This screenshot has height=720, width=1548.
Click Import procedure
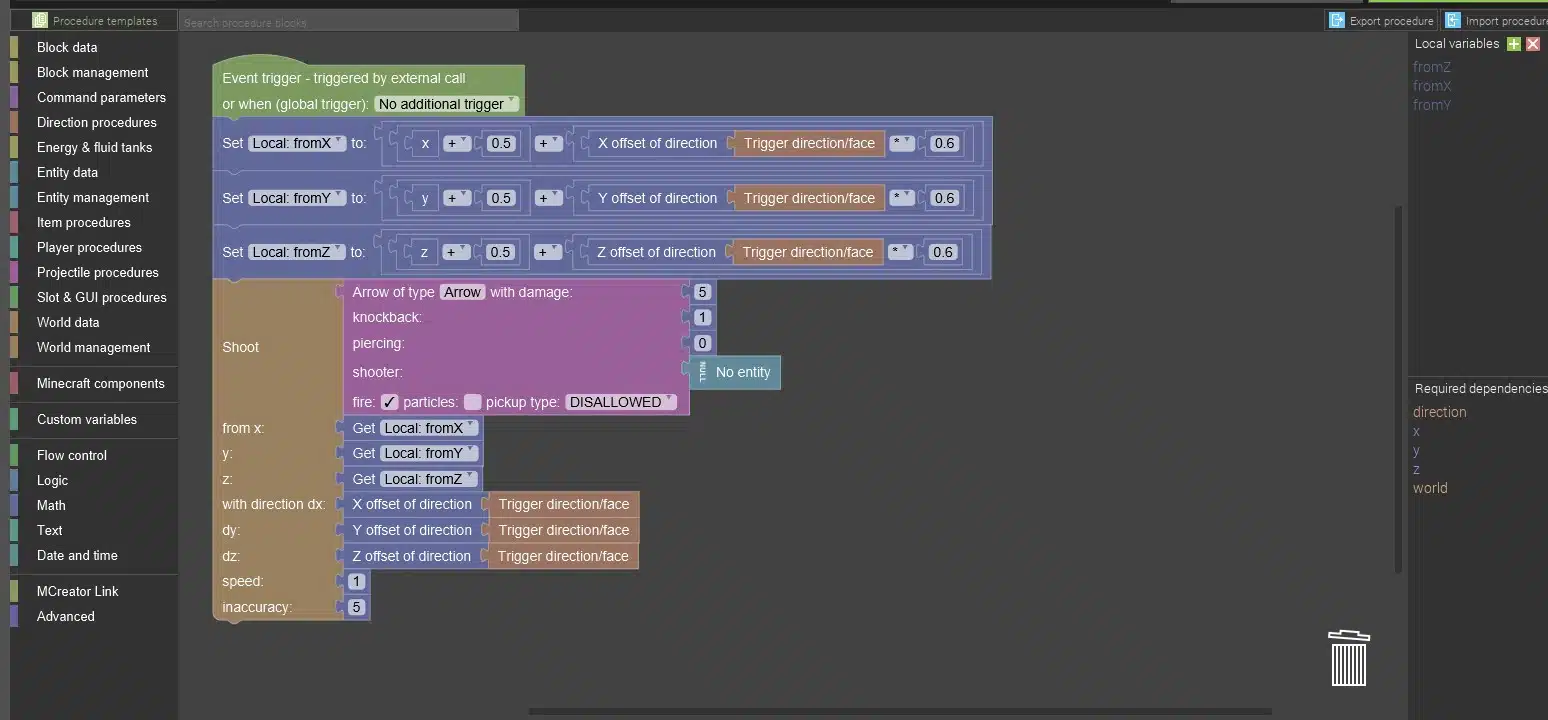(x=1496, y=20)
